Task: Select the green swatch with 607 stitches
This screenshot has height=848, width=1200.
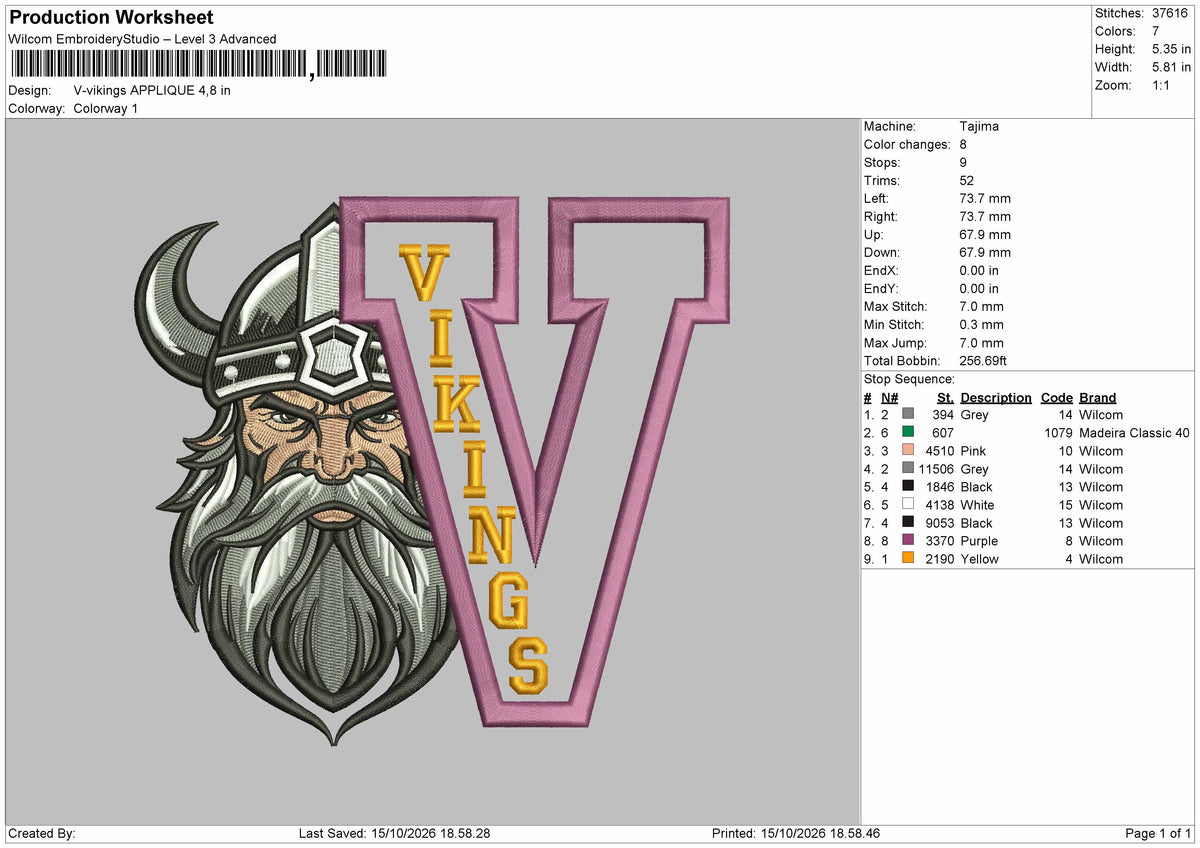Action: coord(908,432)
